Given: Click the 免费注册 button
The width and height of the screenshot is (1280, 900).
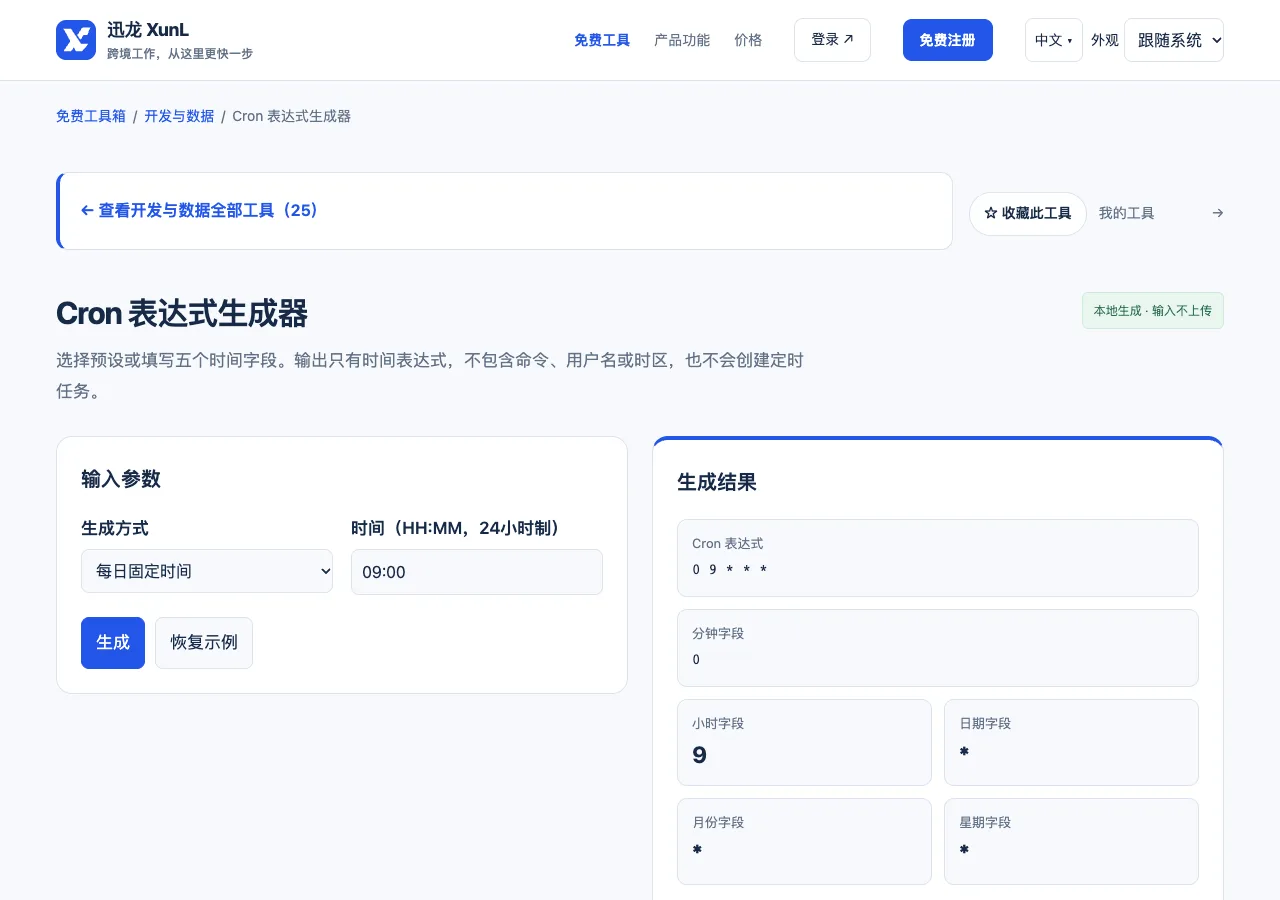Looking at the screenshot, I should tap(948, 40).
